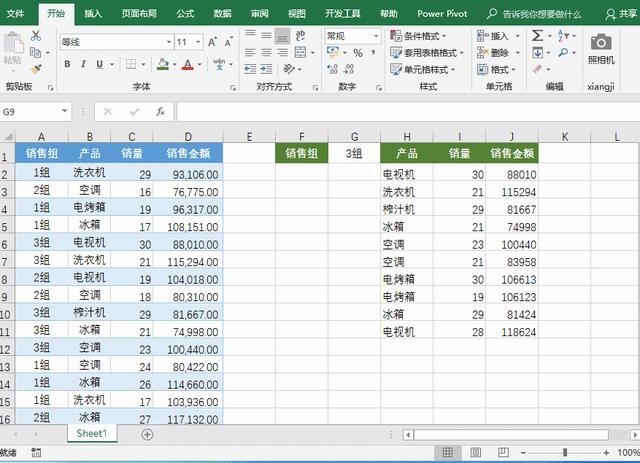Increase font size with large A

pyautogui.click(x=212, y=42)
